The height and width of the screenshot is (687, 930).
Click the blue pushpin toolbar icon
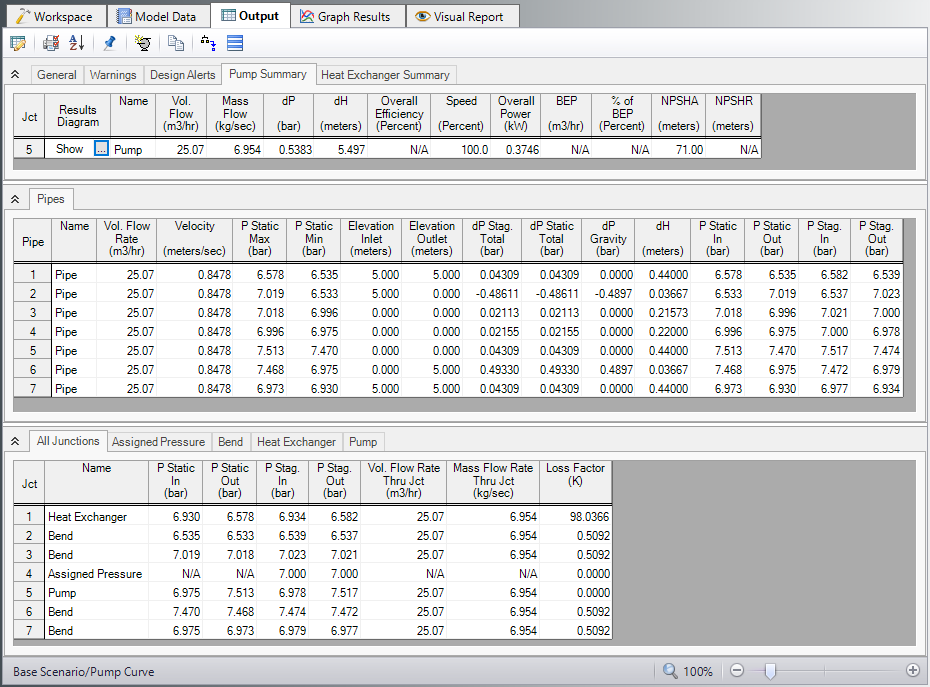[x=110, y=43]
